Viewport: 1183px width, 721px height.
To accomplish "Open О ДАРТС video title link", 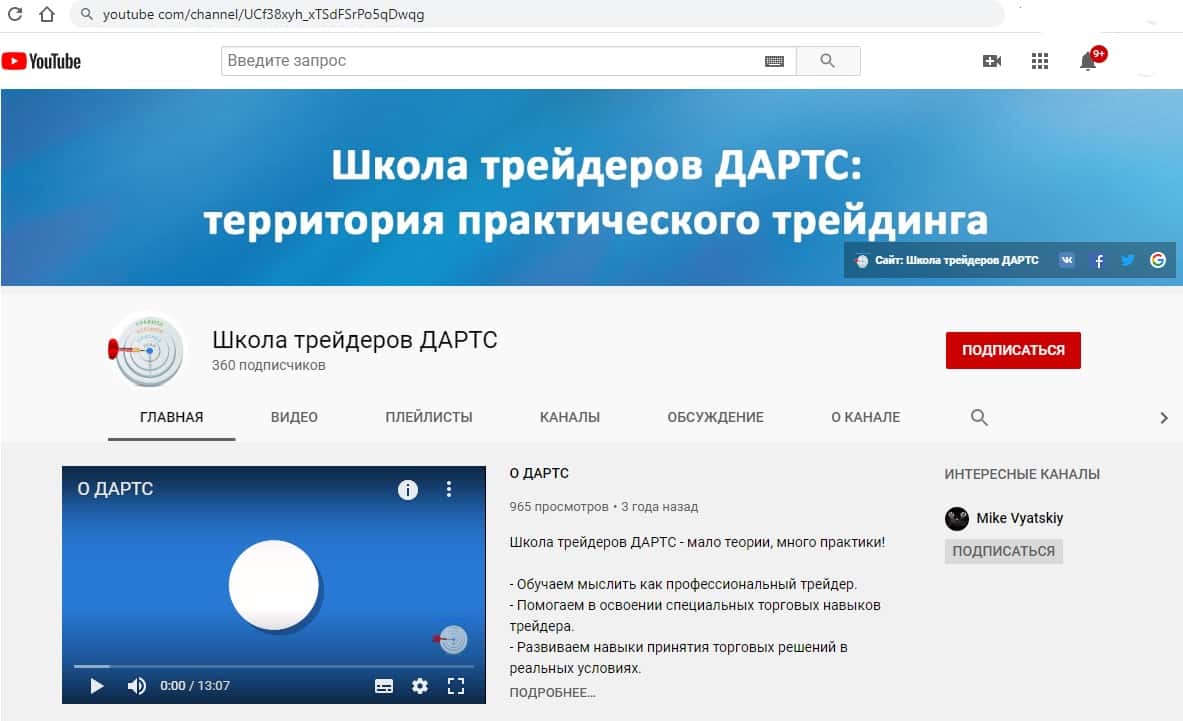I will pos(539,474).
